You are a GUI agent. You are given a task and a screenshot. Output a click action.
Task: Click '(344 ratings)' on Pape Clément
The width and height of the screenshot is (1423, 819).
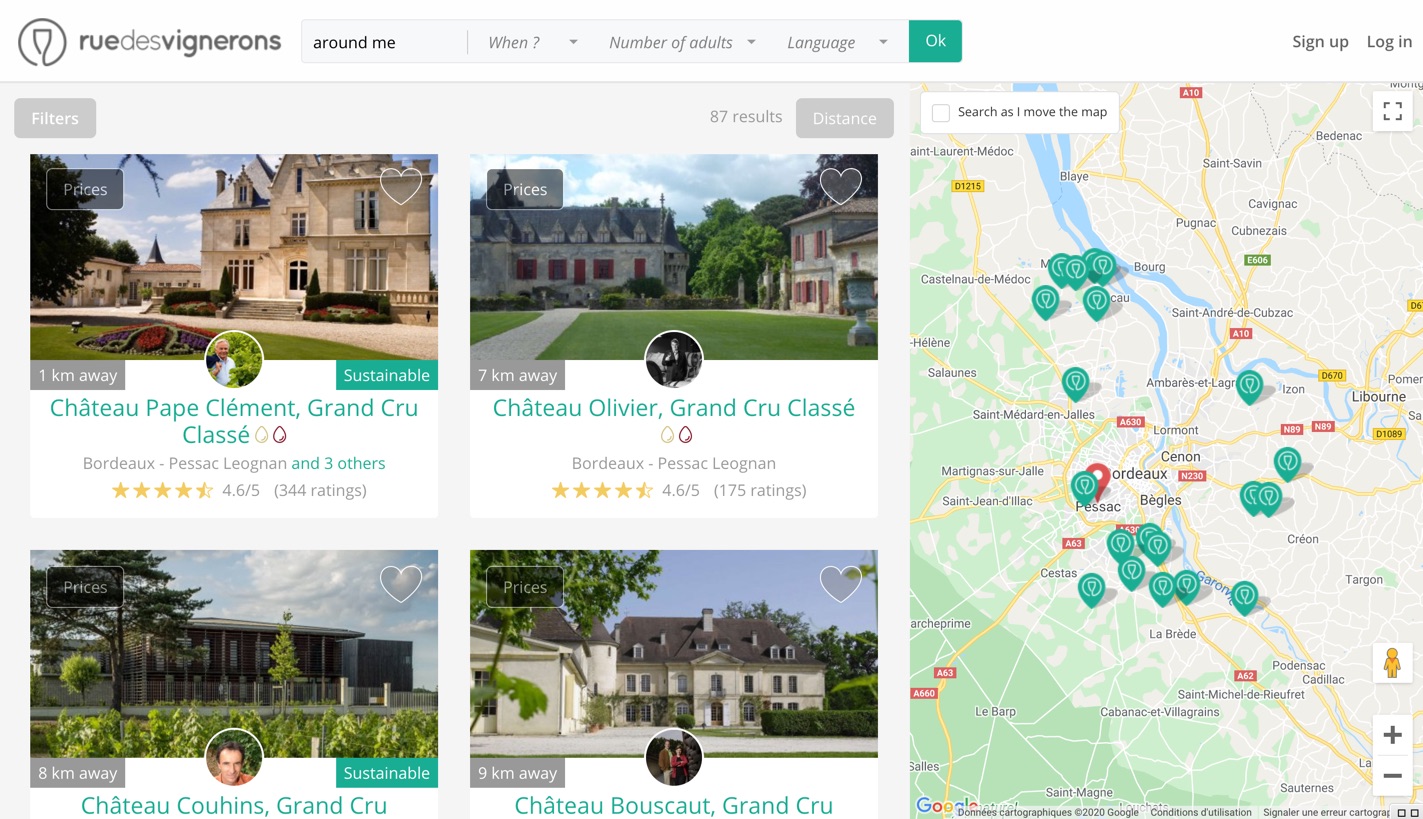pyautogui.click(x=320, y=490)
